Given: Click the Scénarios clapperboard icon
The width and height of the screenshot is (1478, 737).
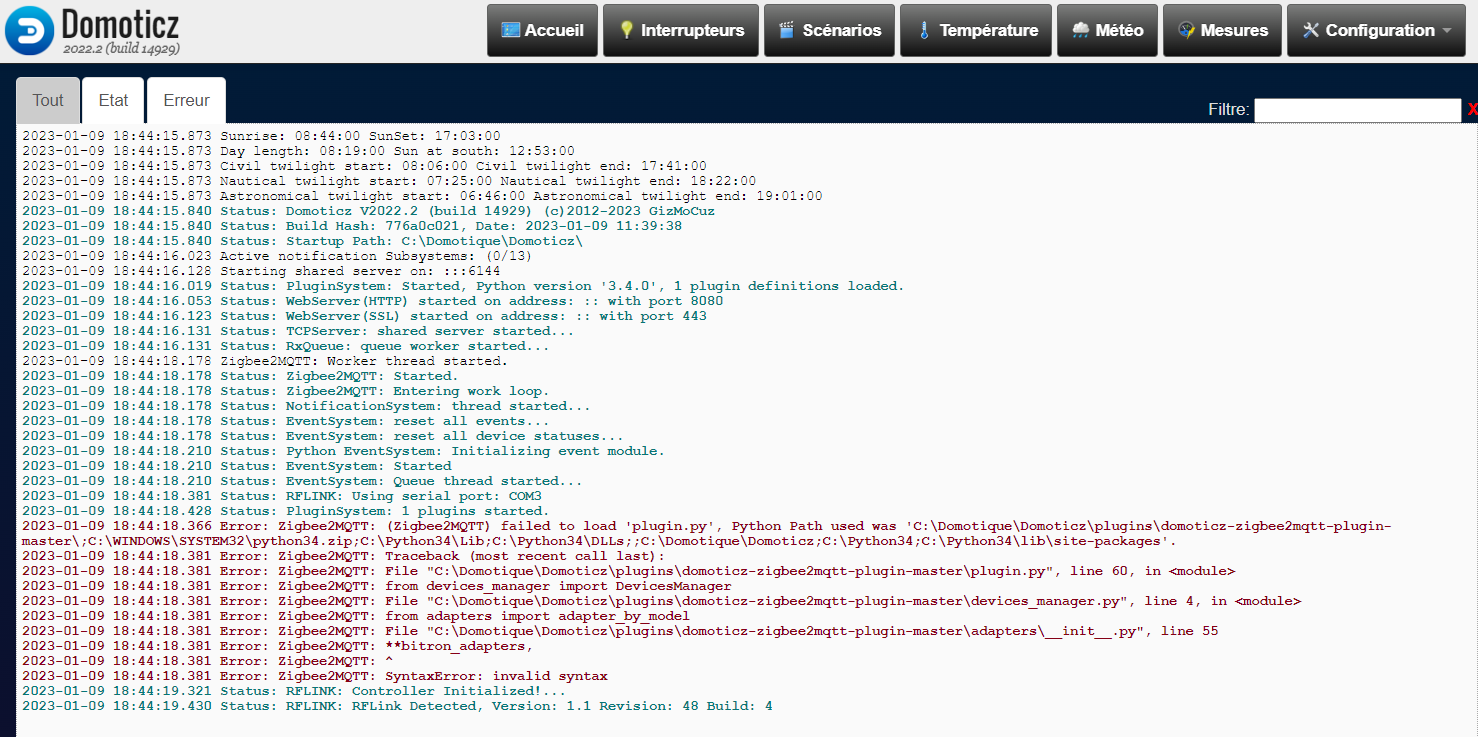Looking at the screenshot, I should pyautogui.click(x=787, y=30).
